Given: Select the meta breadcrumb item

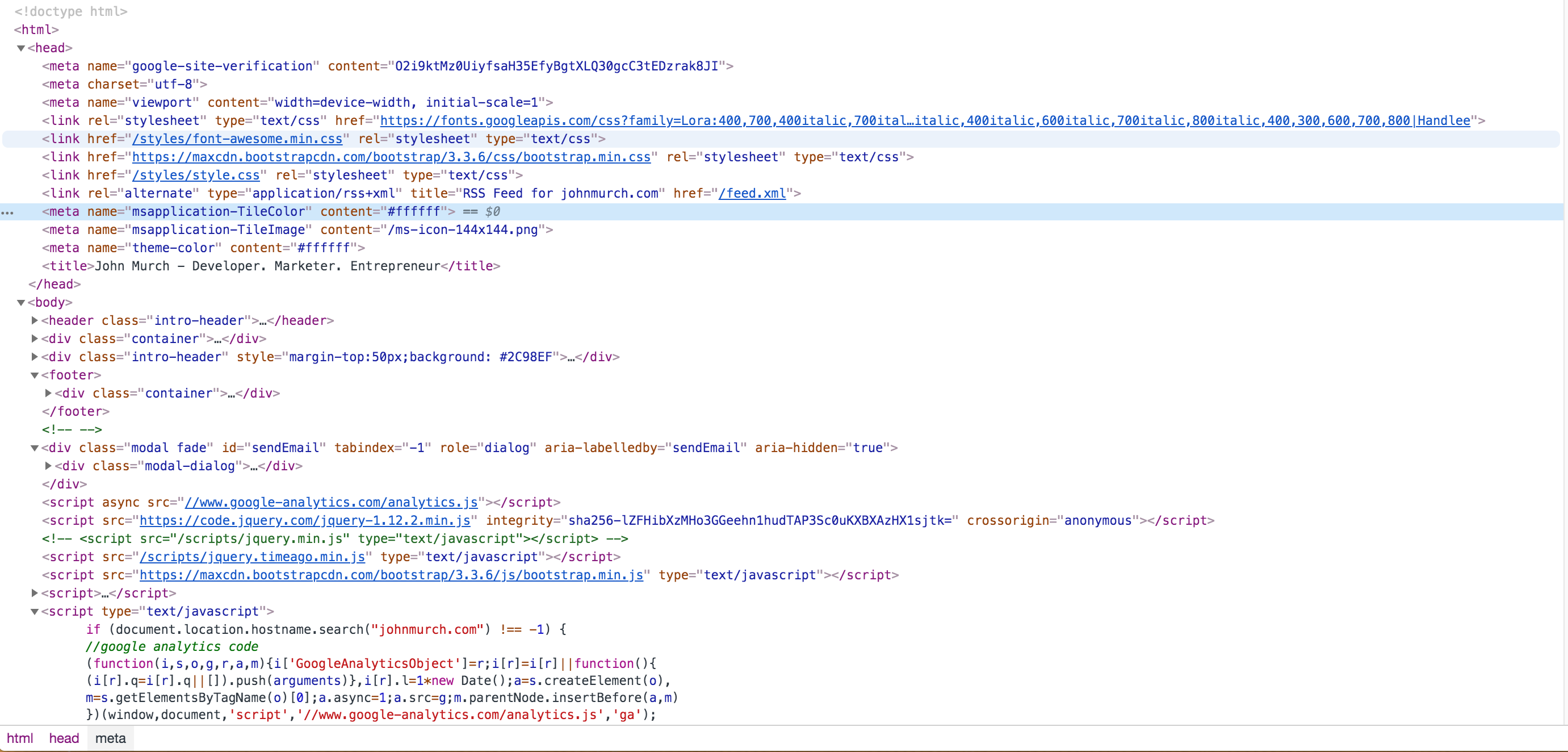Looking at the screenshot, I should coord(110,738).
